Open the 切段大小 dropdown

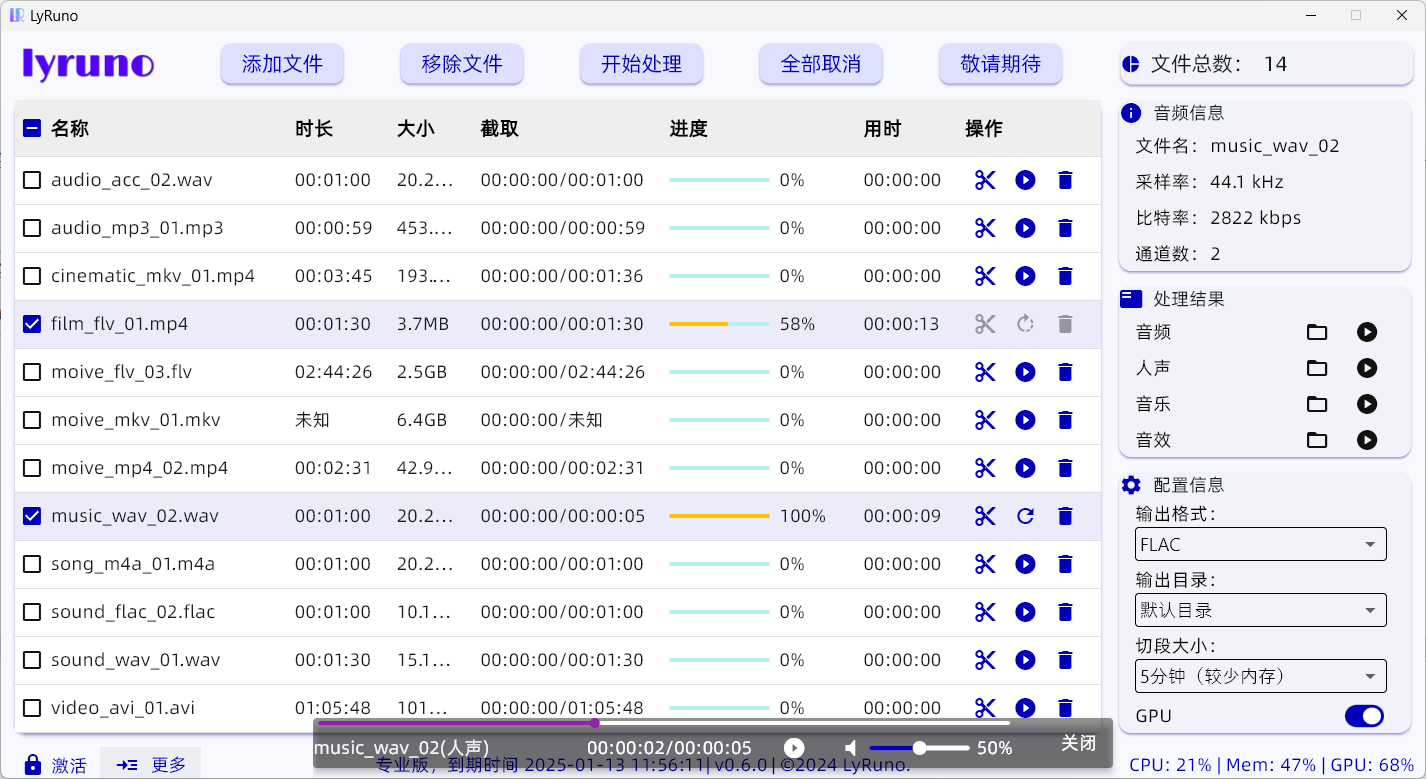point(1259,676)
